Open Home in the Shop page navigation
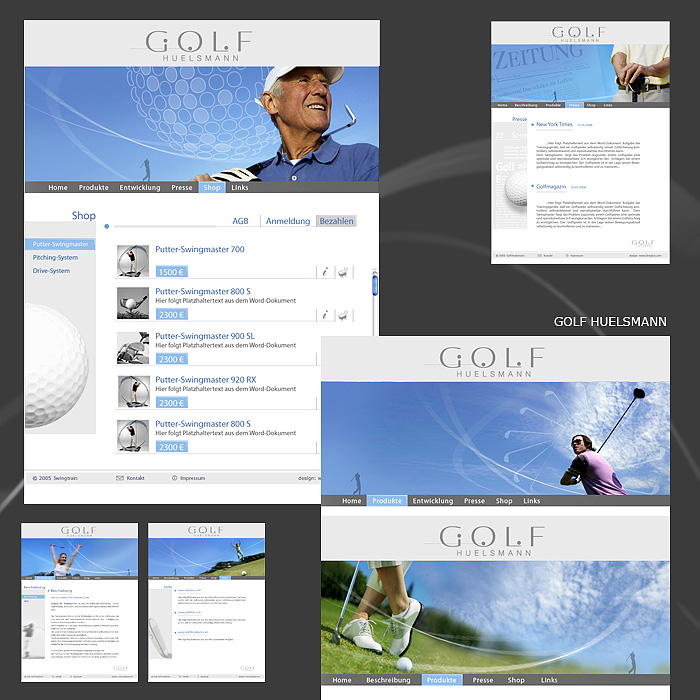The image size is (700, 700). (58, 188)
